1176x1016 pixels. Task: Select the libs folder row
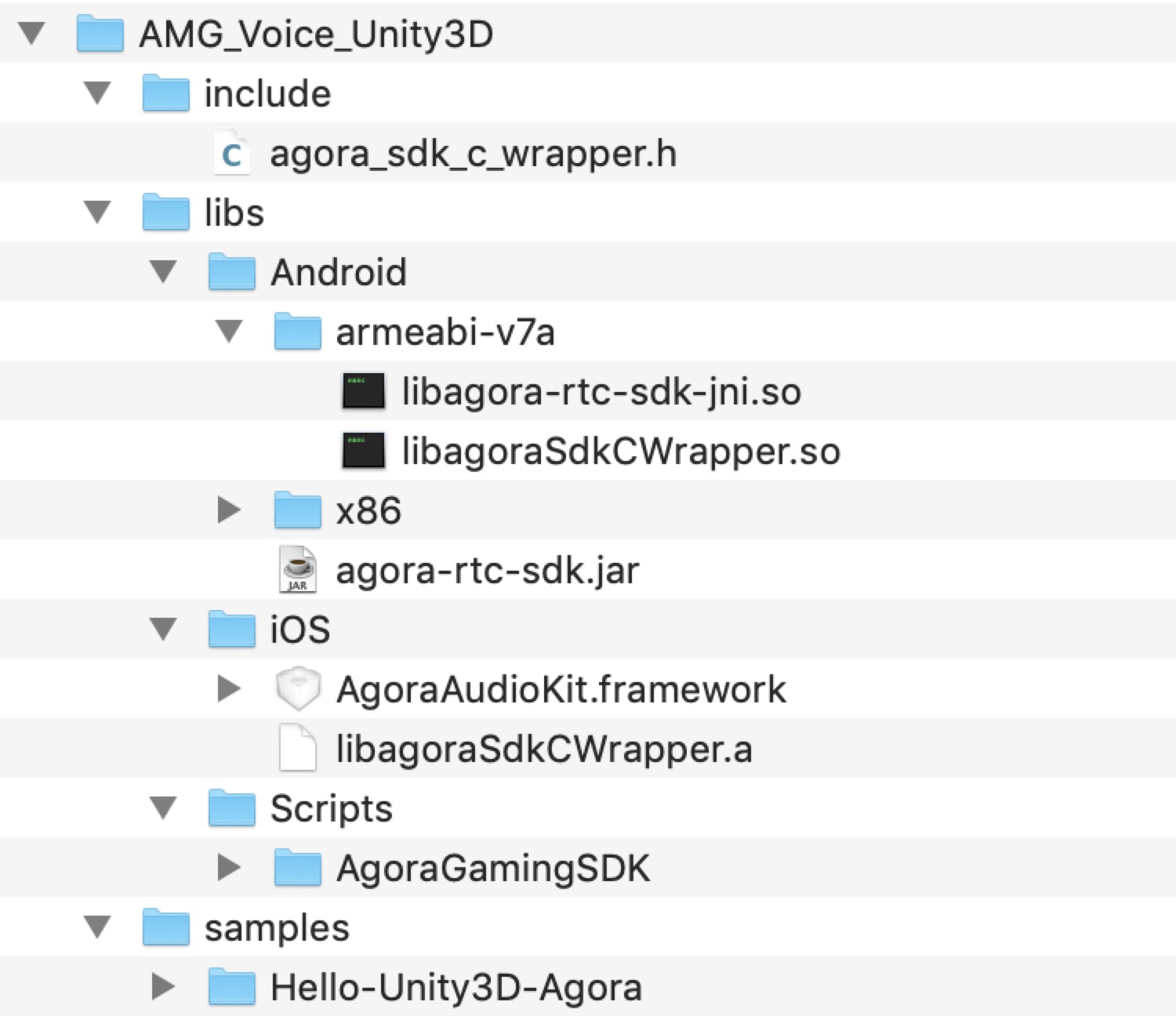pyautogui.click(x=234, y=212)
